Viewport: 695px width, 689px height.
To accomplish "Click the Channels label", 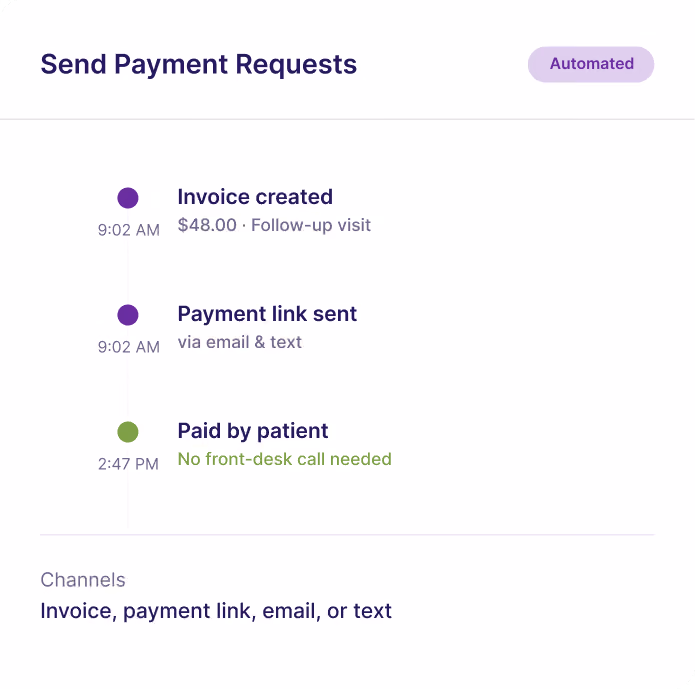I will (x=83, y=580).
